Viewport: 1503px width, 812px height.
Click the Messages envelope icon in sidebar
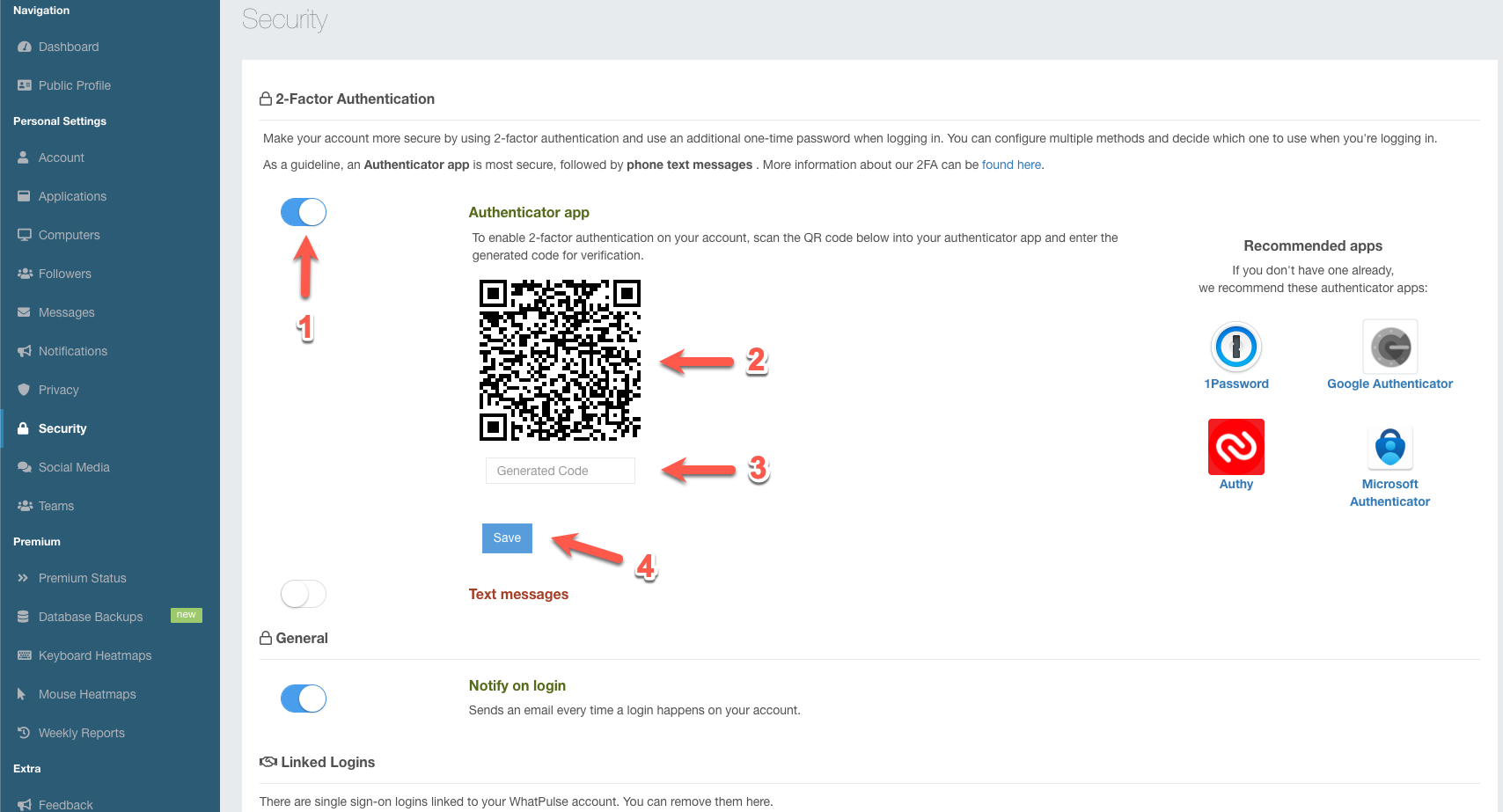coord(25,312)
